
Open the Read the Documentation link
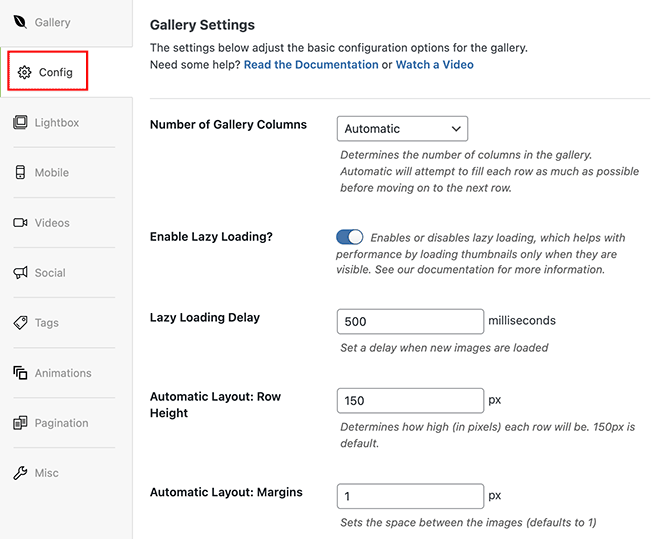311,65
